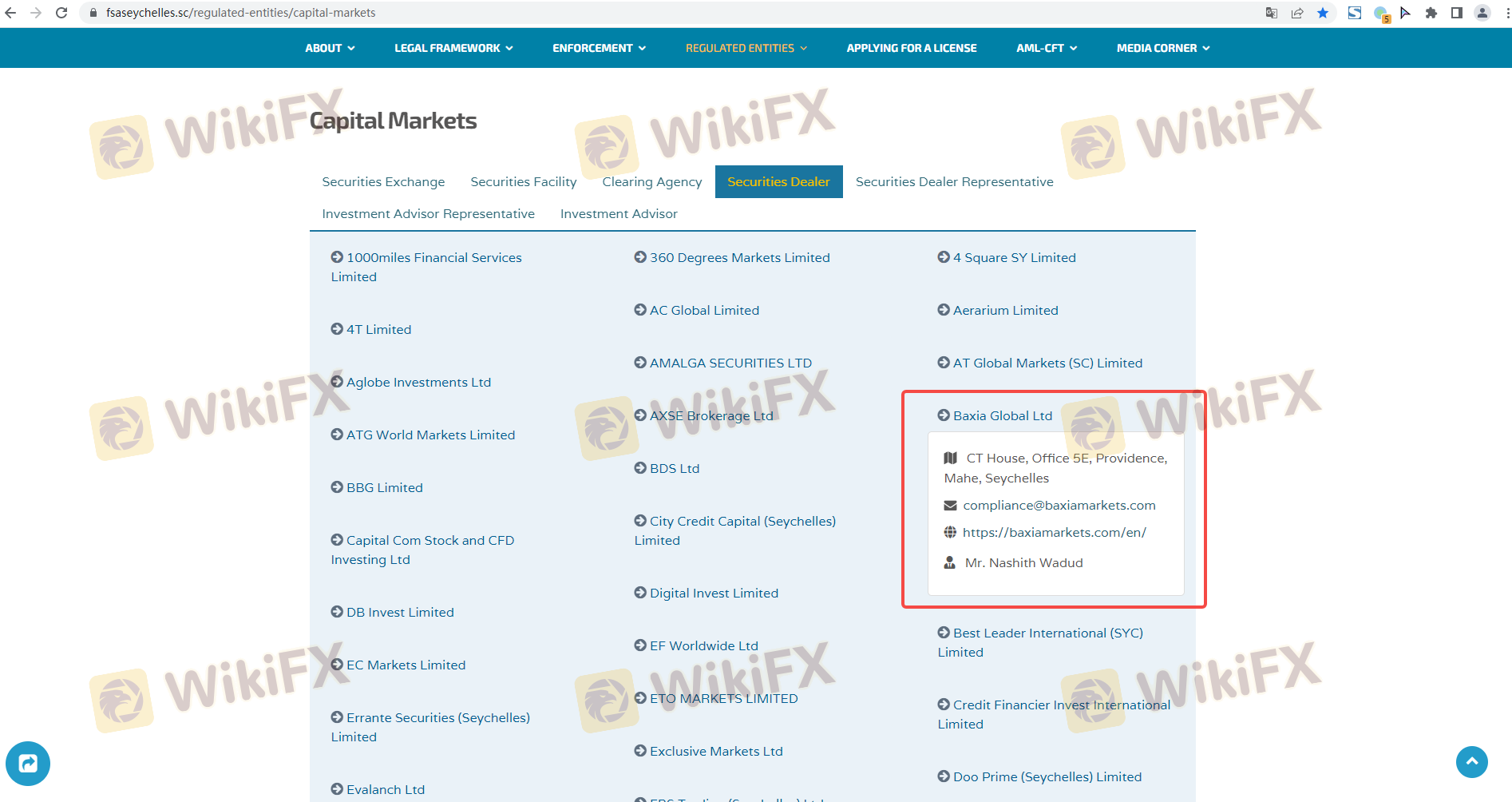1512x802 pixels.
Task: Open the baxiamarkets.com website link
Action: [x=1054, y=532]
